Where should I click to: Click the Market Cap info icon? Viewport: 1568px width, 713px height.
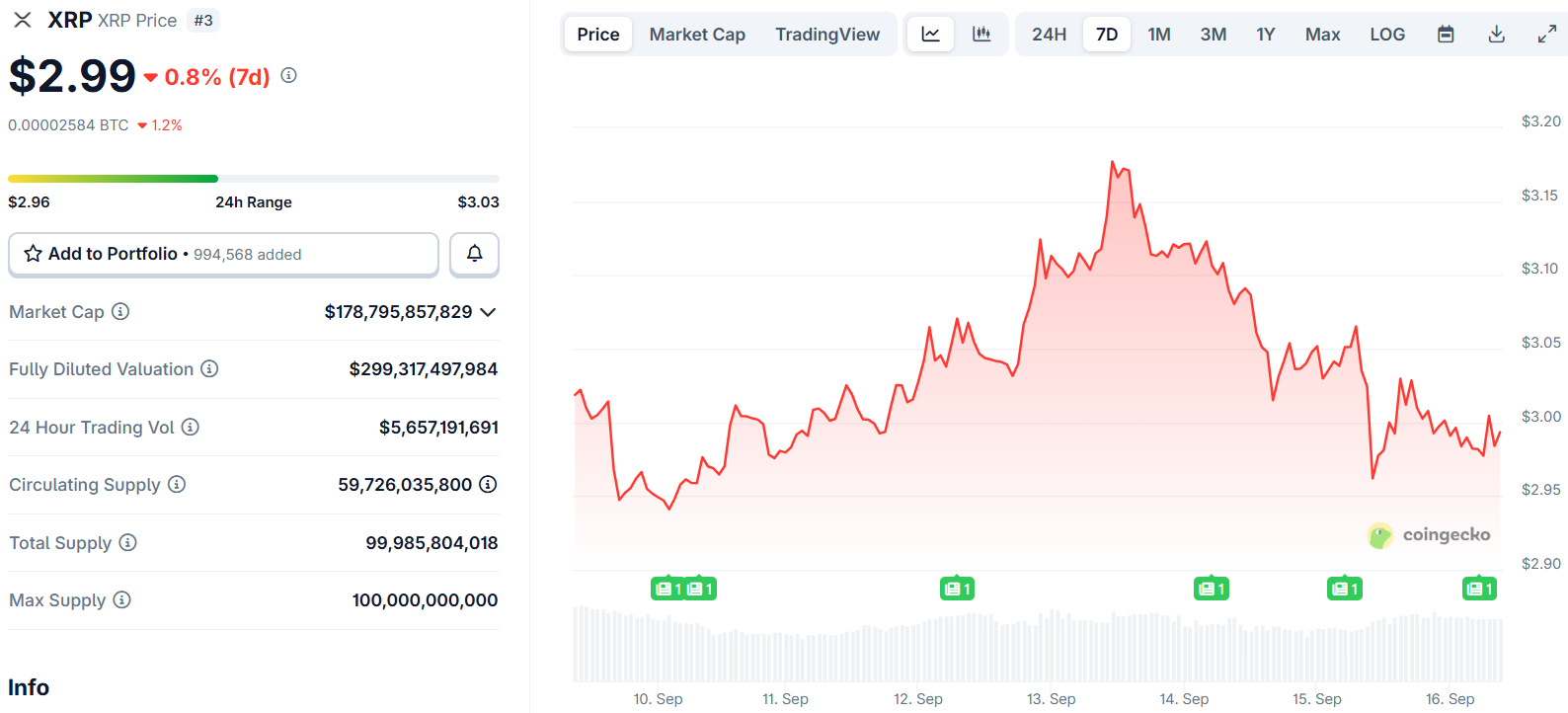(x=120, y=311)
